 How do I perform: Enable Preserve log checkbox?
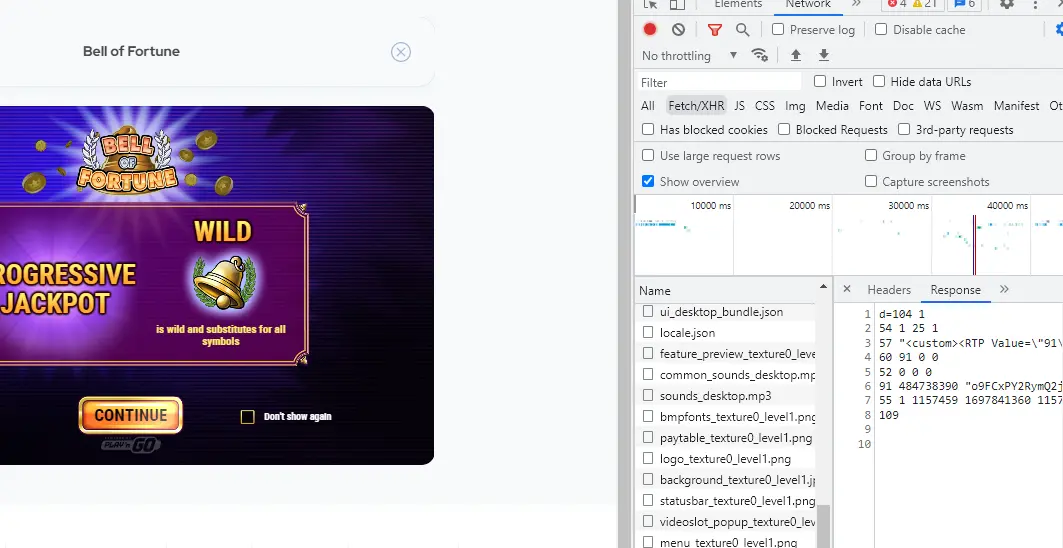pyautogui.click(x=778, y=29)
